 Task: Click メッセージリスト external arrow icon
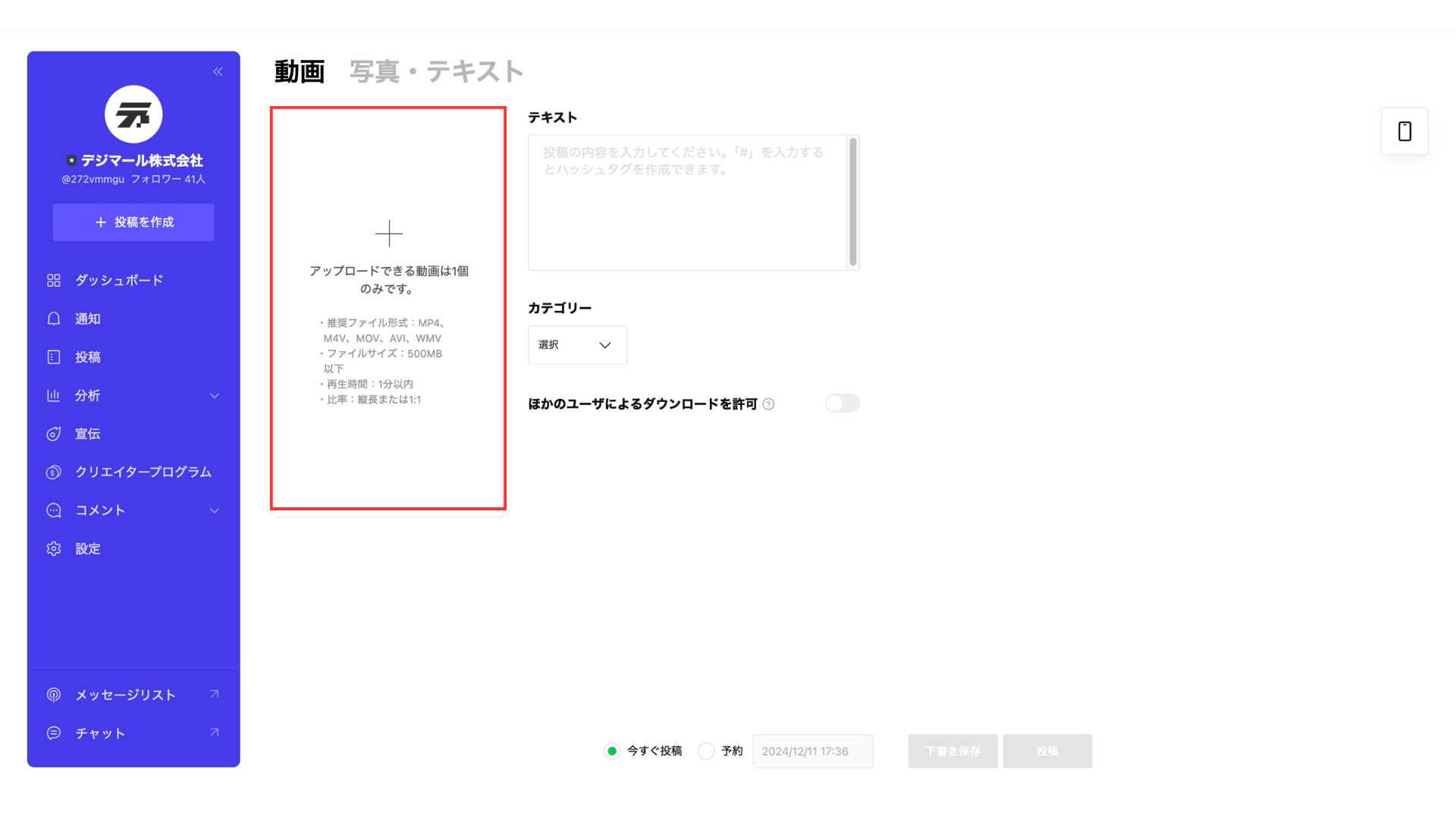[x=215, y=694]
